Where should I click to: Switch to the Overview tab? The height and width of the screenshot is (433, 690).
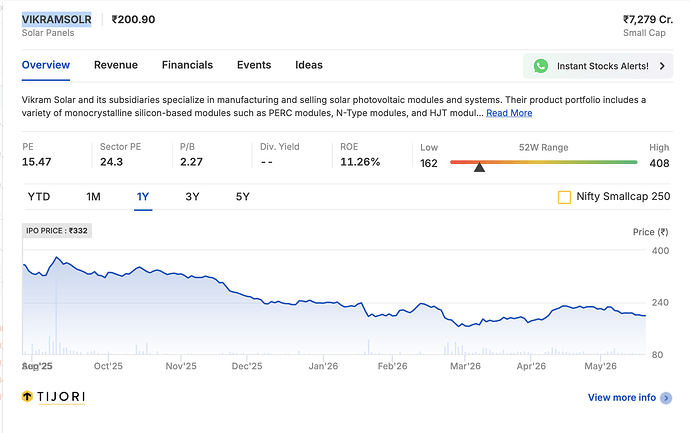tap(46, 65)
